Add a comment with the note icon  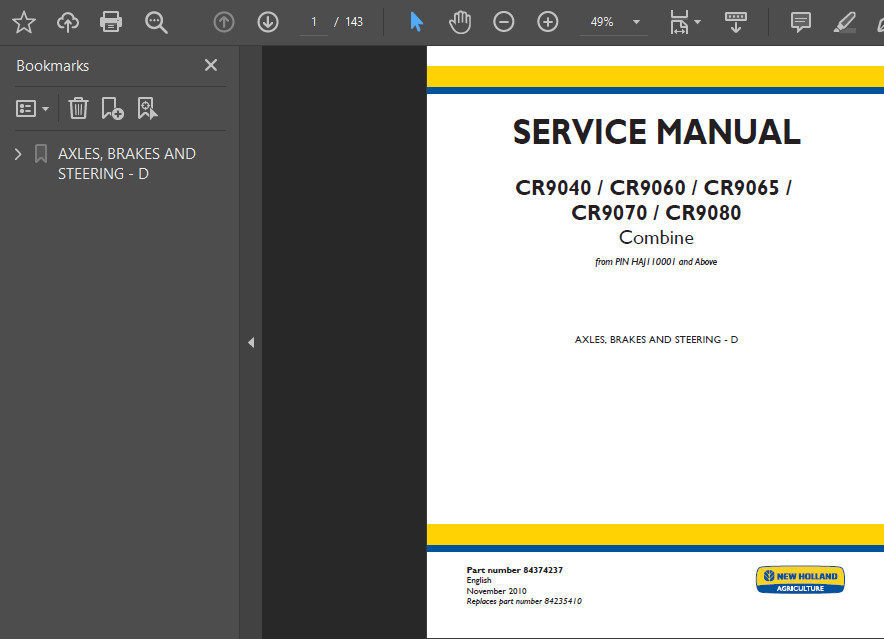(801, 23)
